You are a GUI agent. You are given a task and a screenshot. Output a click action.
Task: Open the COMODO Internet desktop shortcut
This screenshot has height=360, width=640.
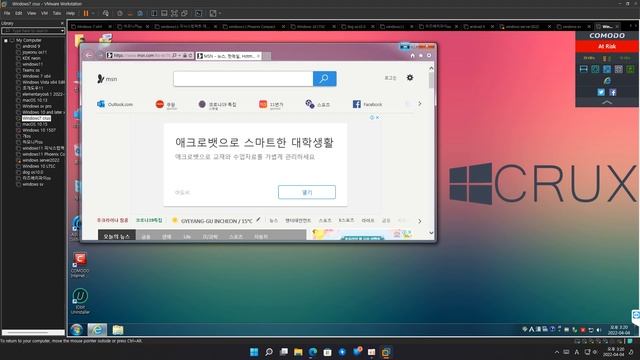[80, 264]
